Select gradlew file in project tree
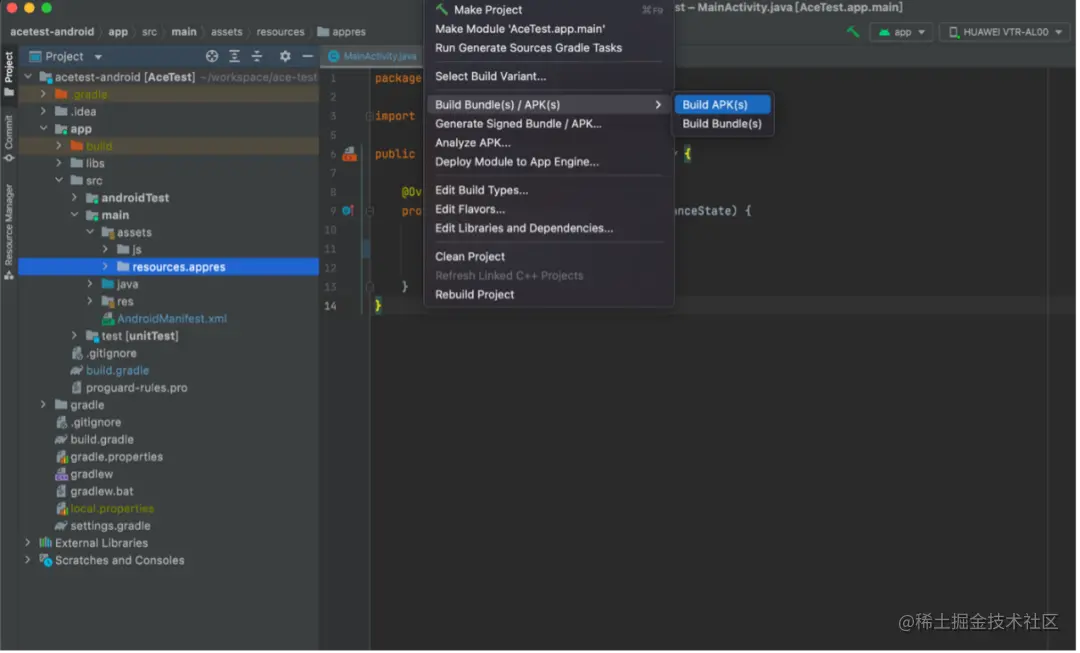The width and height of the screenshot is (1080, 653). [x=92, y=475]
